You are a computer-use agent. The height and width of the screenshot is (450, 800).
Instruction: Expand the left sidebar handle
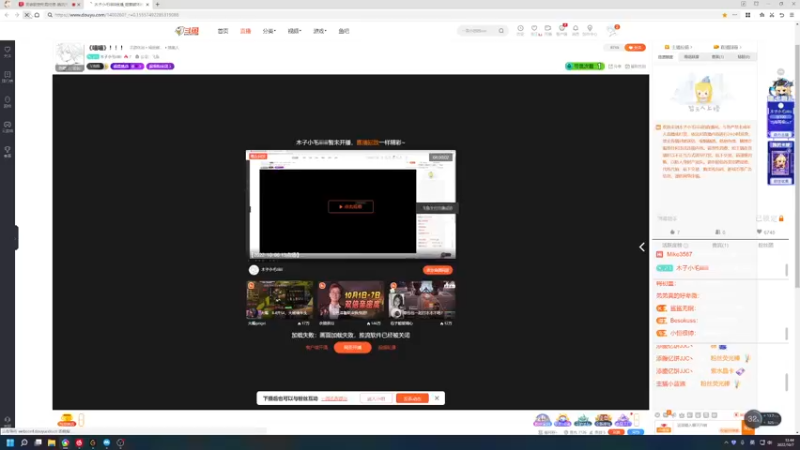coord(16,238)
